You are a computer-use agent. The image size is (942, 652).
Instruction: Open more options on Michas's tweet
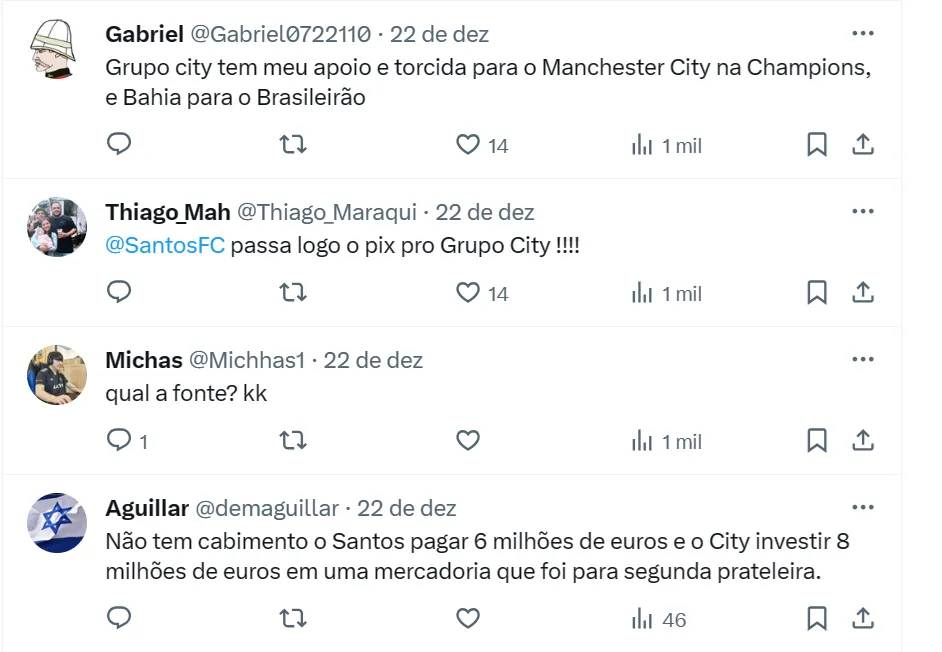coord(863,359)
